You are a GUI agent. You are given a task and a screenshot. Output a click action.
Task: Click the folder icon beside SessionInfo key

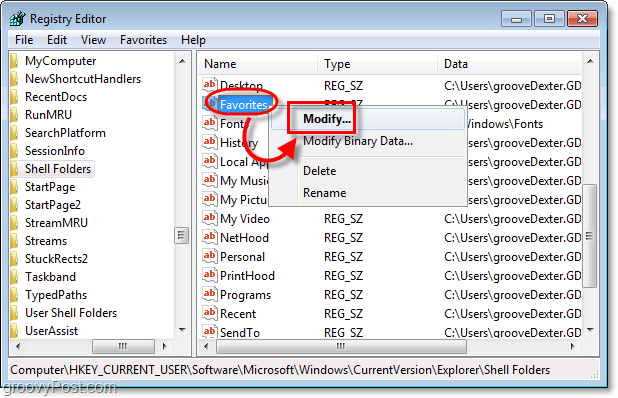coord(15,151)
